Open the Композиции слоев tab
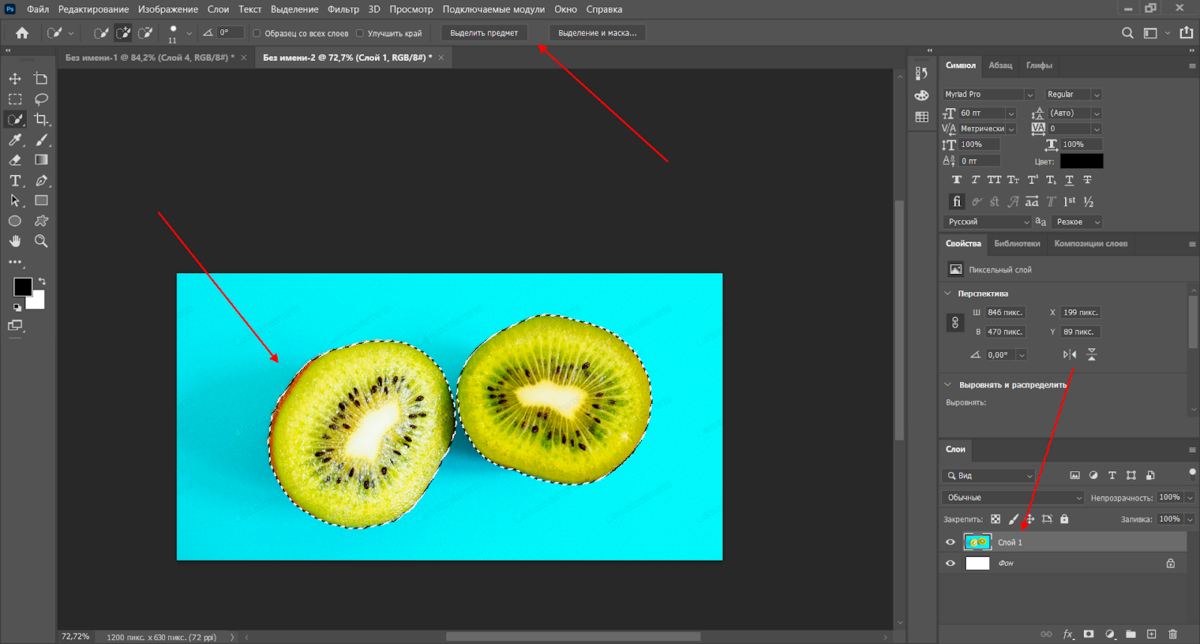The height and width of the screenshot is (644, 1200). 1091,243
